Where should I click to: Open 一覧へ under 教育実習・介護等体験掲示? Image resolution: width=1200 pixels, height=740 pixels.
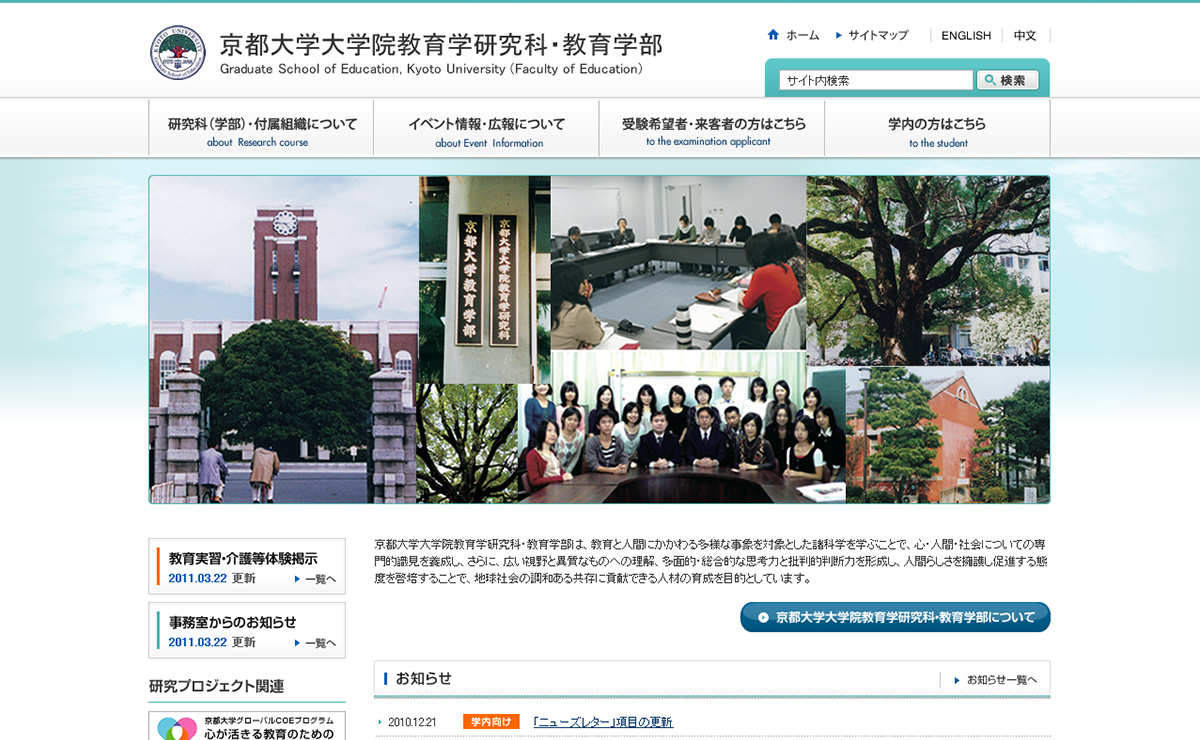[316, 579]
